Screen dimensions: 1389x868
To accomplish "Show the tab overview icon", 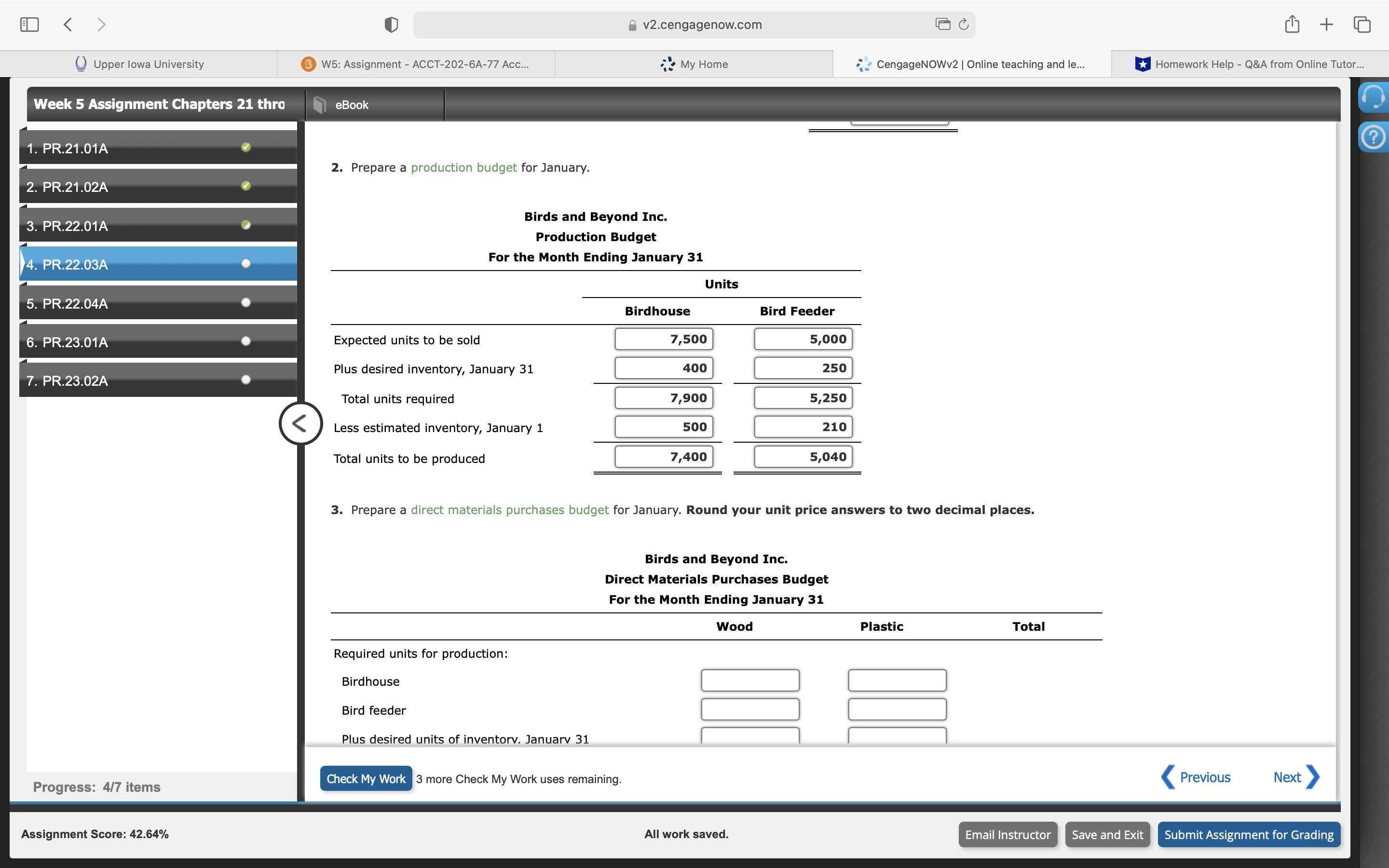I will tap(1362, 24).
